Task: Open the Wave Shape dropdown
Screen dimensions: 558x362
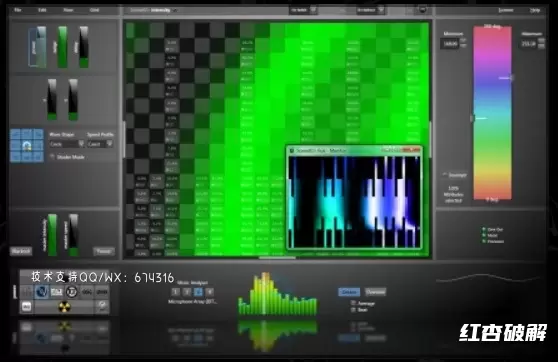Action: pos(67,144)
